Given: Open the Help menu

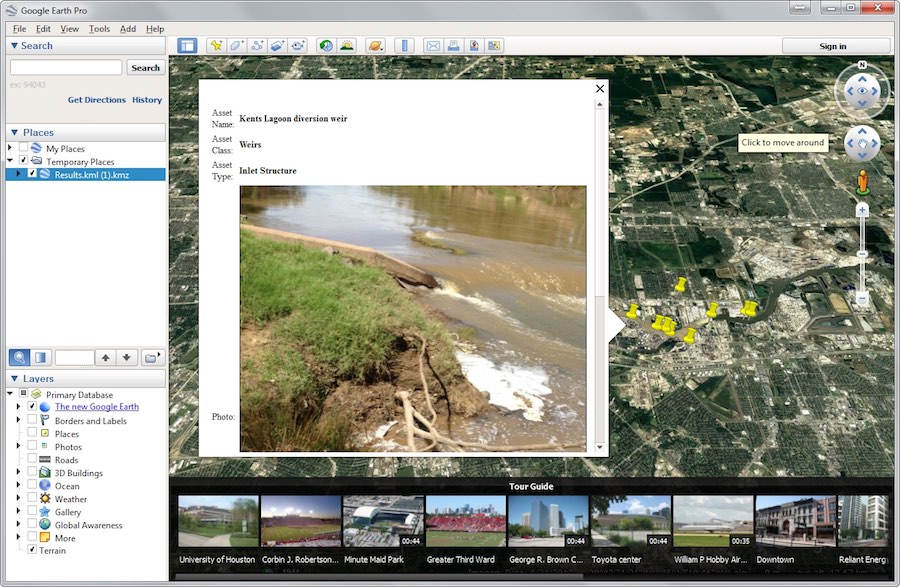Looking at the screenshot, I should (155, 29).
